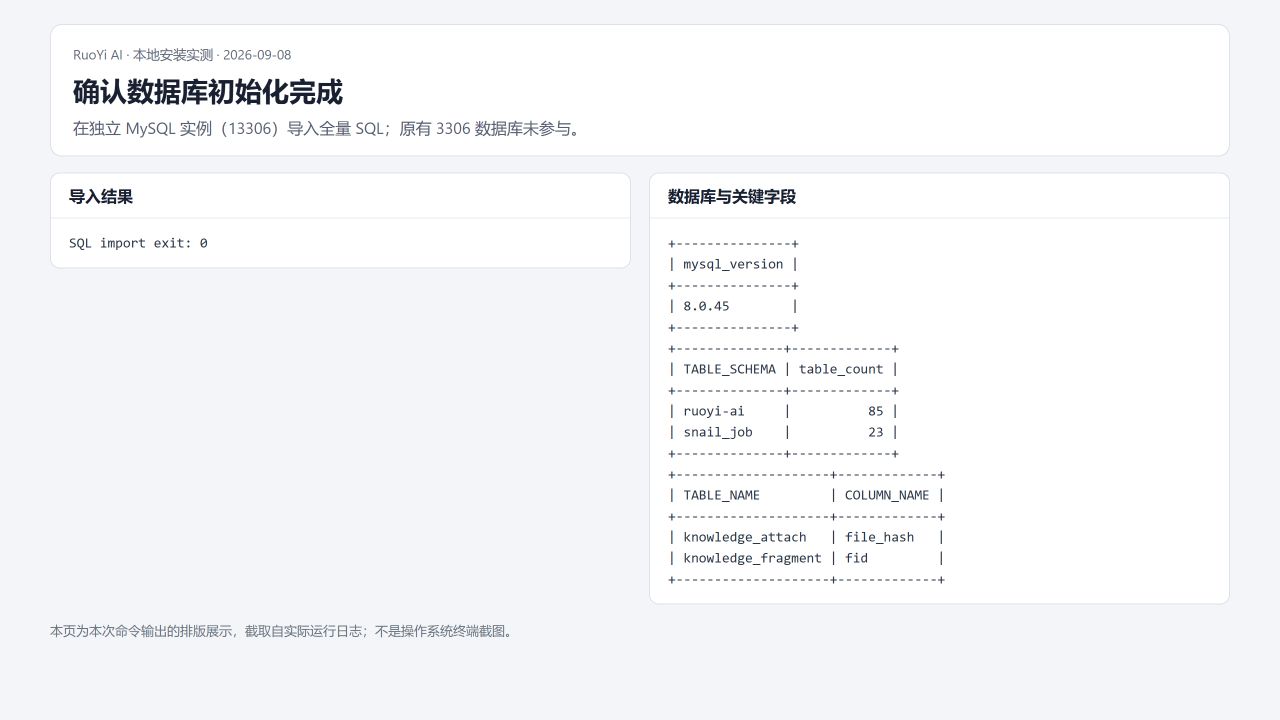
Task: Select the header line "RuoYi AI · 本地安装实测 · 2026-09-08"
Action: 182,55
